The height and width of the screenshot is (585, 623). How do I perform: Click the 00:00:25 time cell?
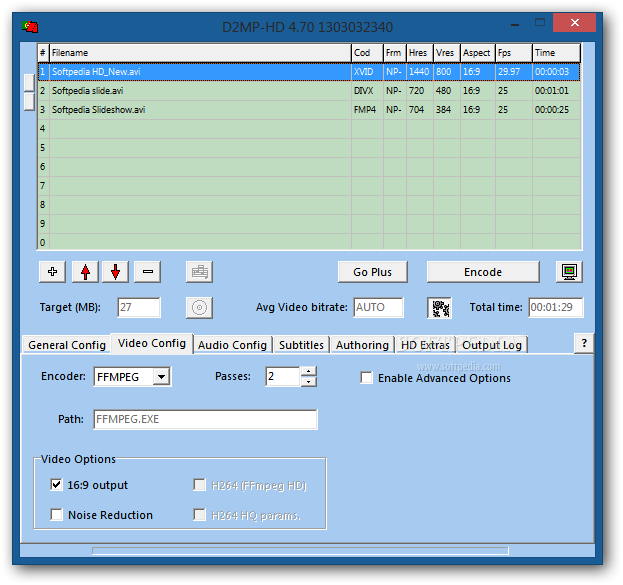point(556,110)
